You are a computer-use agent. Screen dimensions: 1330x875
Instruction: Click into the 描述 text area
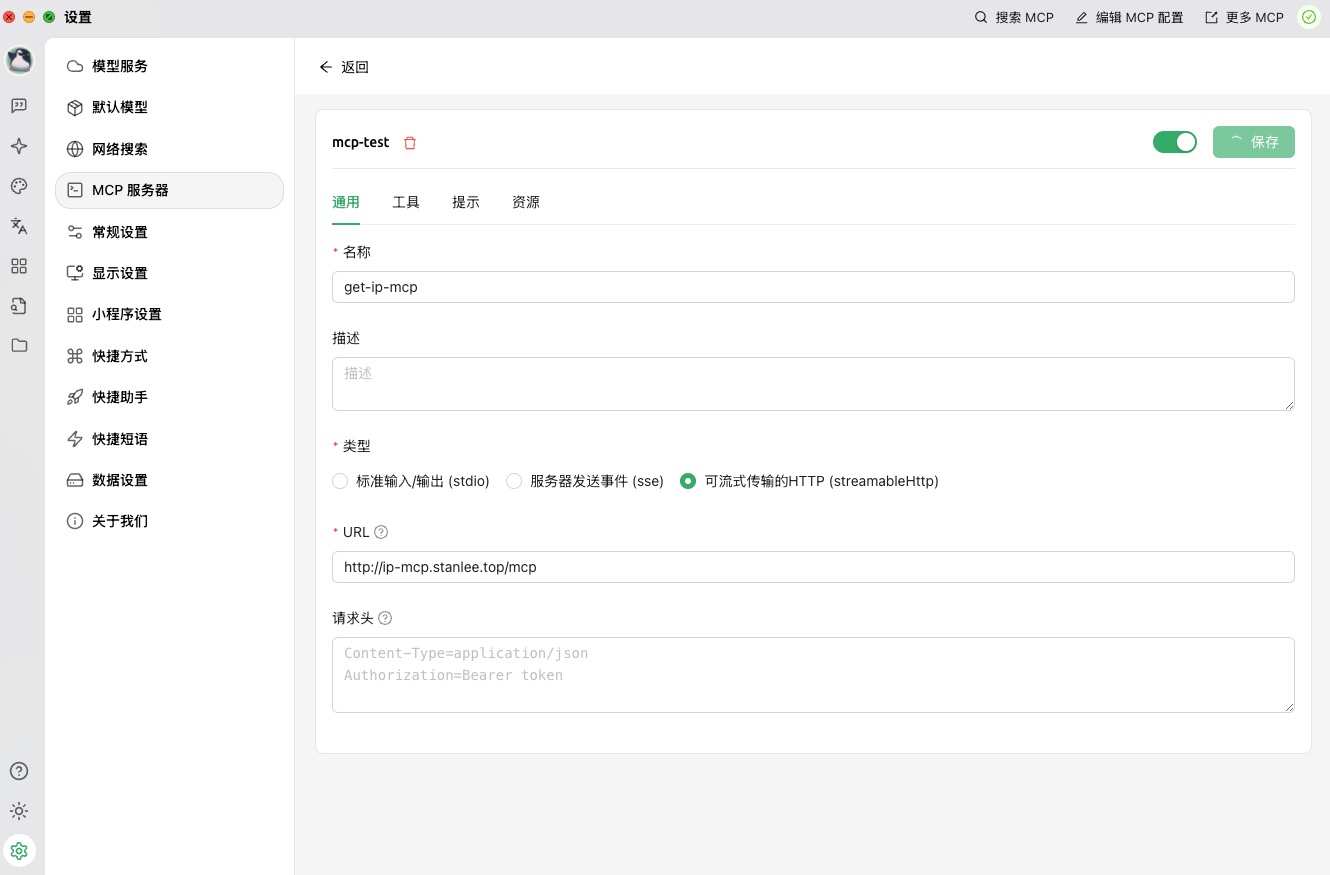813,384
